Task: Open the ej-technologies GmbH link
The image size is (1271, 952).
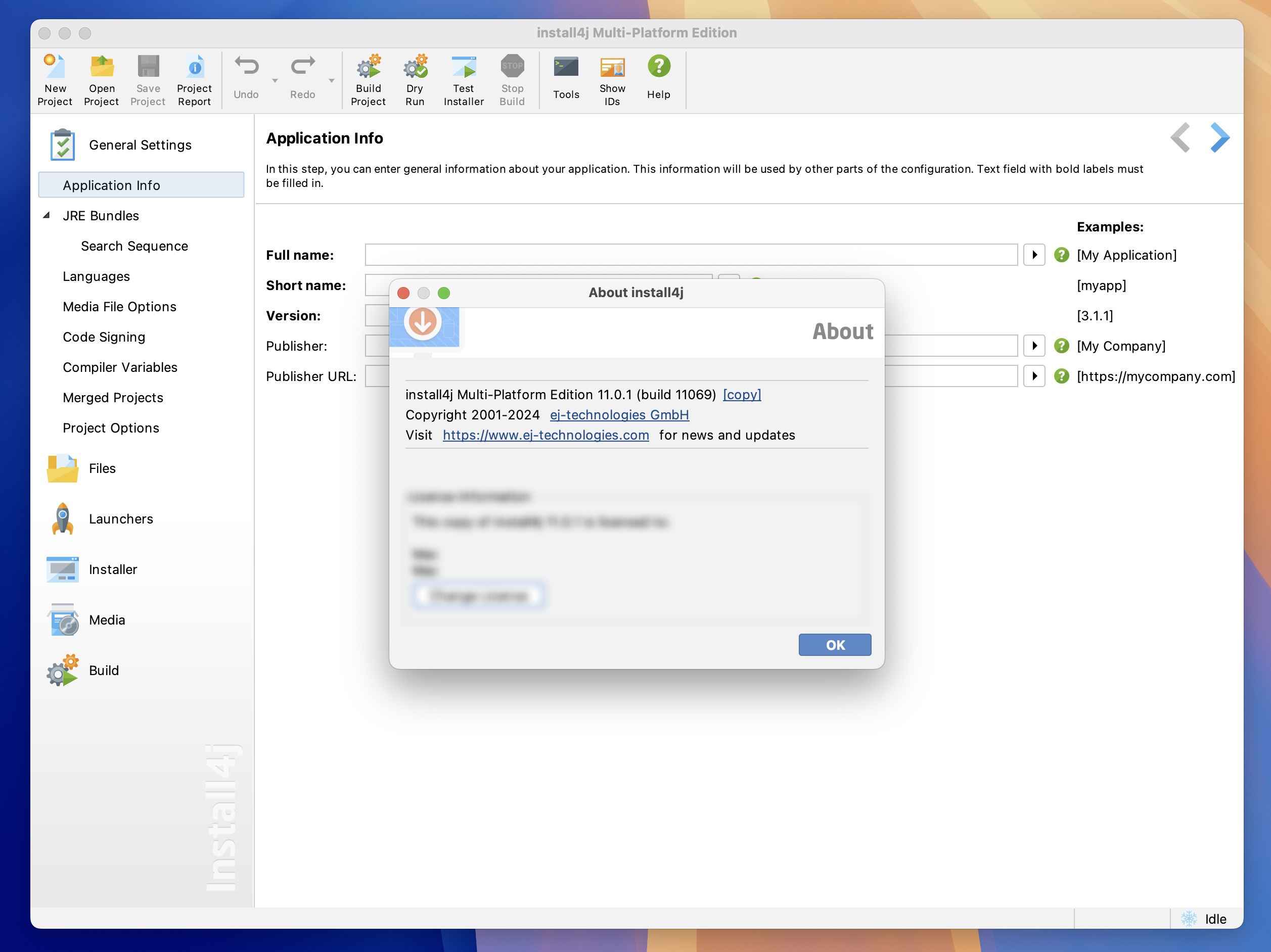Action: point(619,414)
